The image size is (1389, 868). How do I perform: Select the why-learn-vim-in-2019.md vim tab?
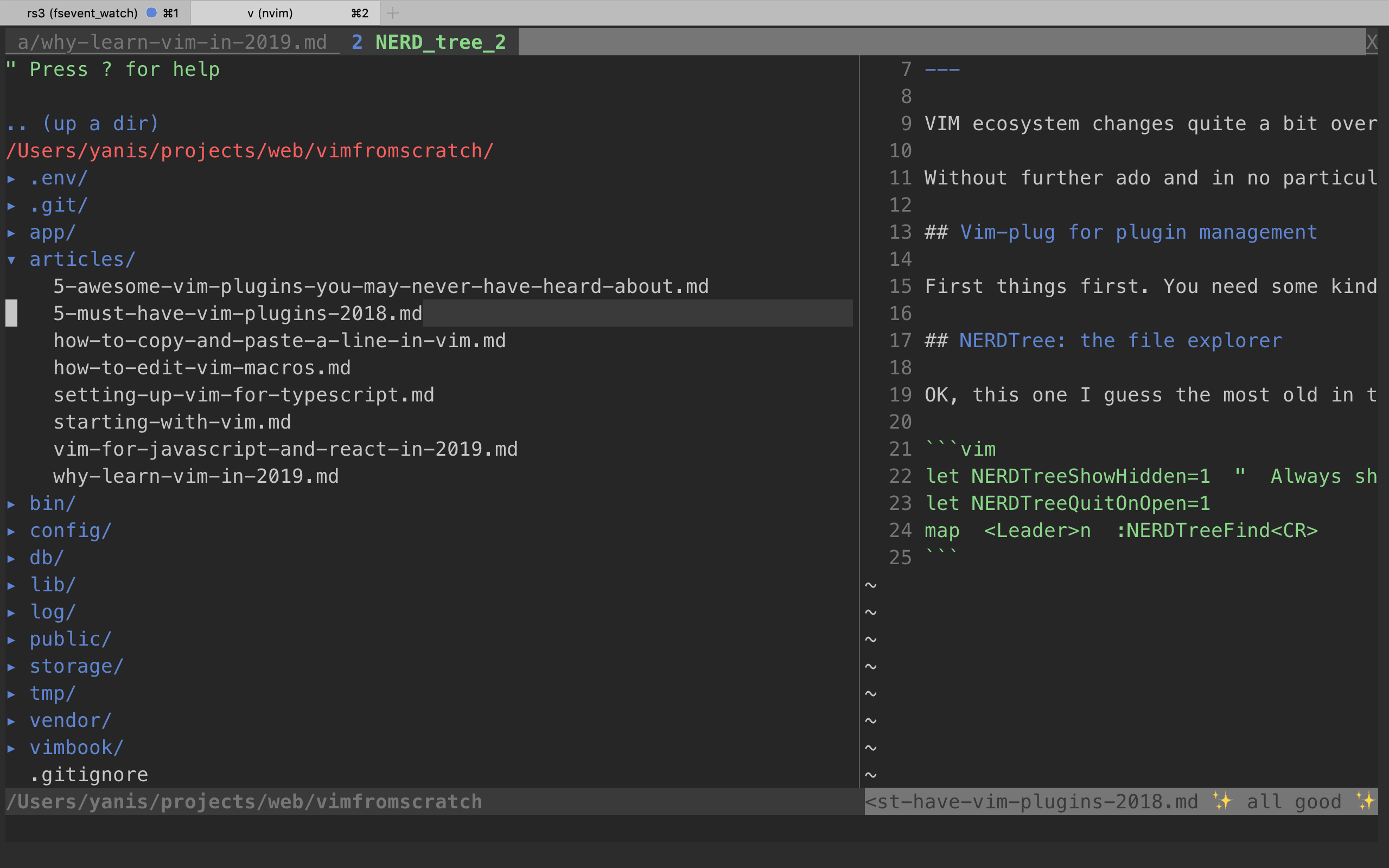pyautogui.click(x=171, y=42)
